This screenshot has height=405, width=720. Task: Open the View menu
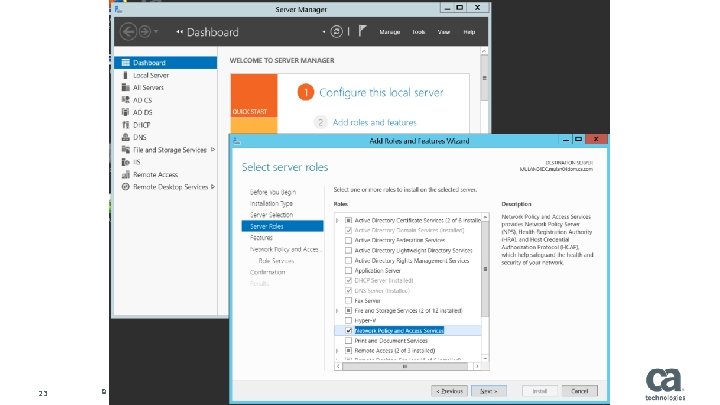pos(444,32)
